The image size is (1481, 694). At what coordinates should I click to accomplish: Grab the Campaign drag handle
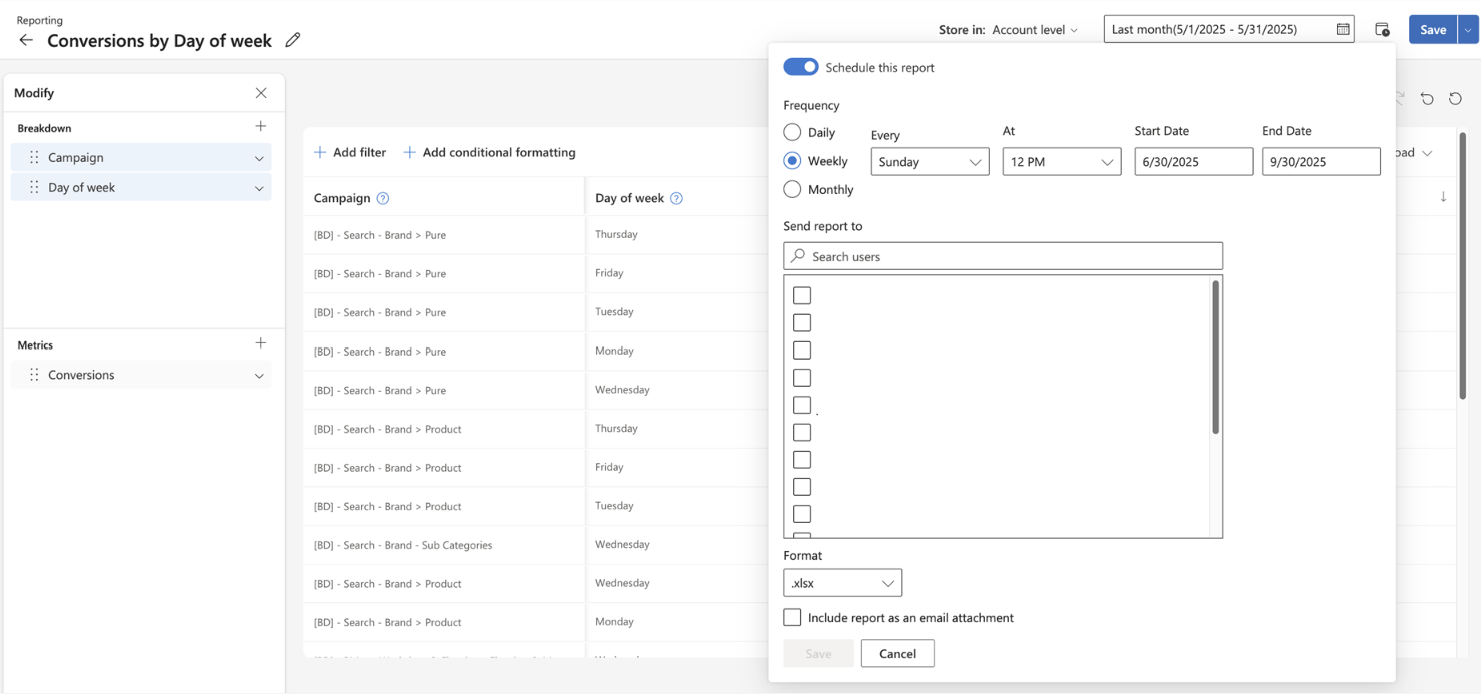tap(34, 158)
